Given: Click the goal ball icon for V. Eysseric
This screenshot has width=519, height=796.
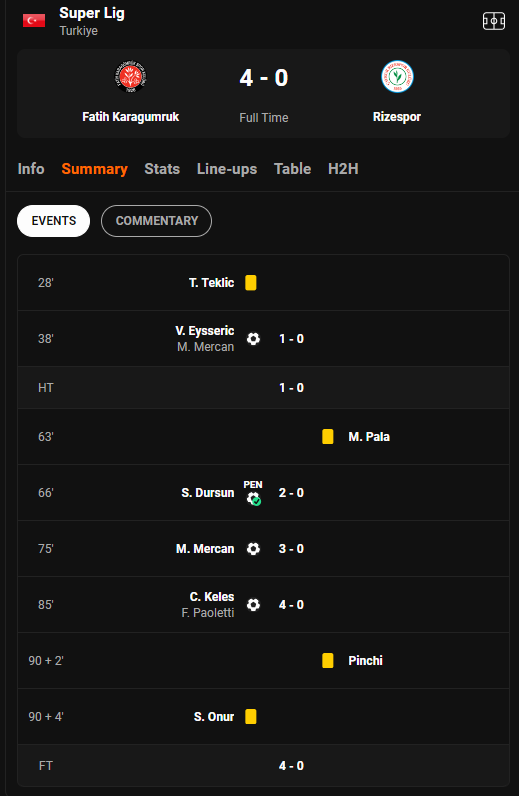Looking at the screenshot, I should 253,339.
